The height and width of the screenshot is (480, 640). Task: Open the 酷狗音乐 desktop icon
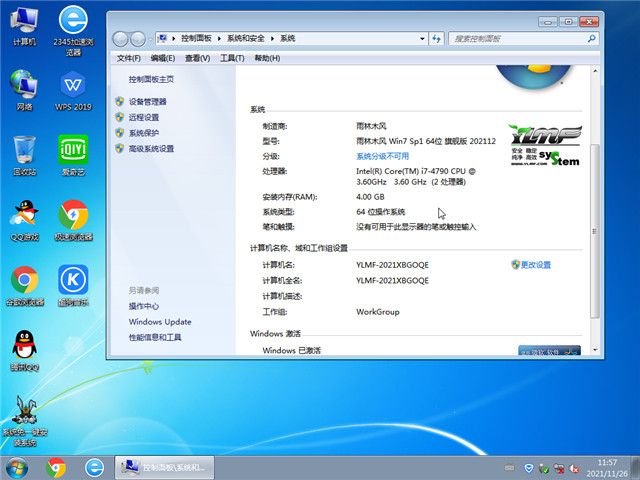point(73,286)
